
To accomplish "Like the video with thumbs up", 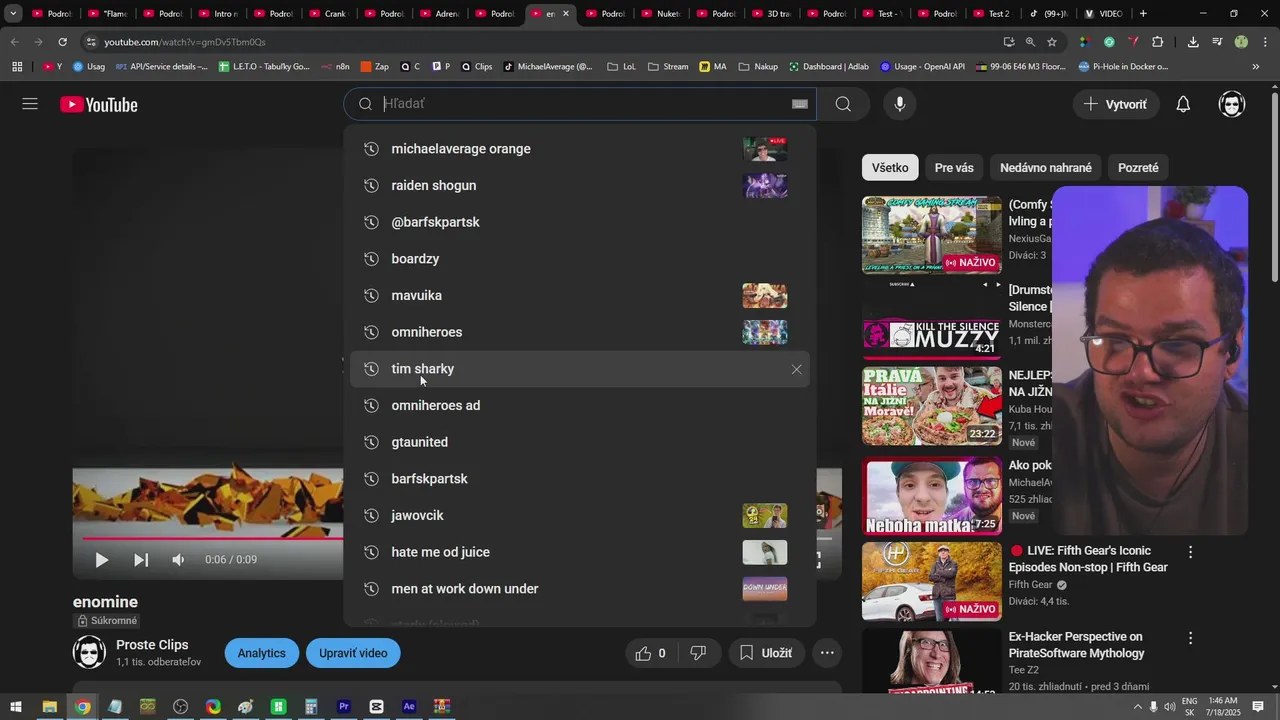I will click(x=650, y=653).
